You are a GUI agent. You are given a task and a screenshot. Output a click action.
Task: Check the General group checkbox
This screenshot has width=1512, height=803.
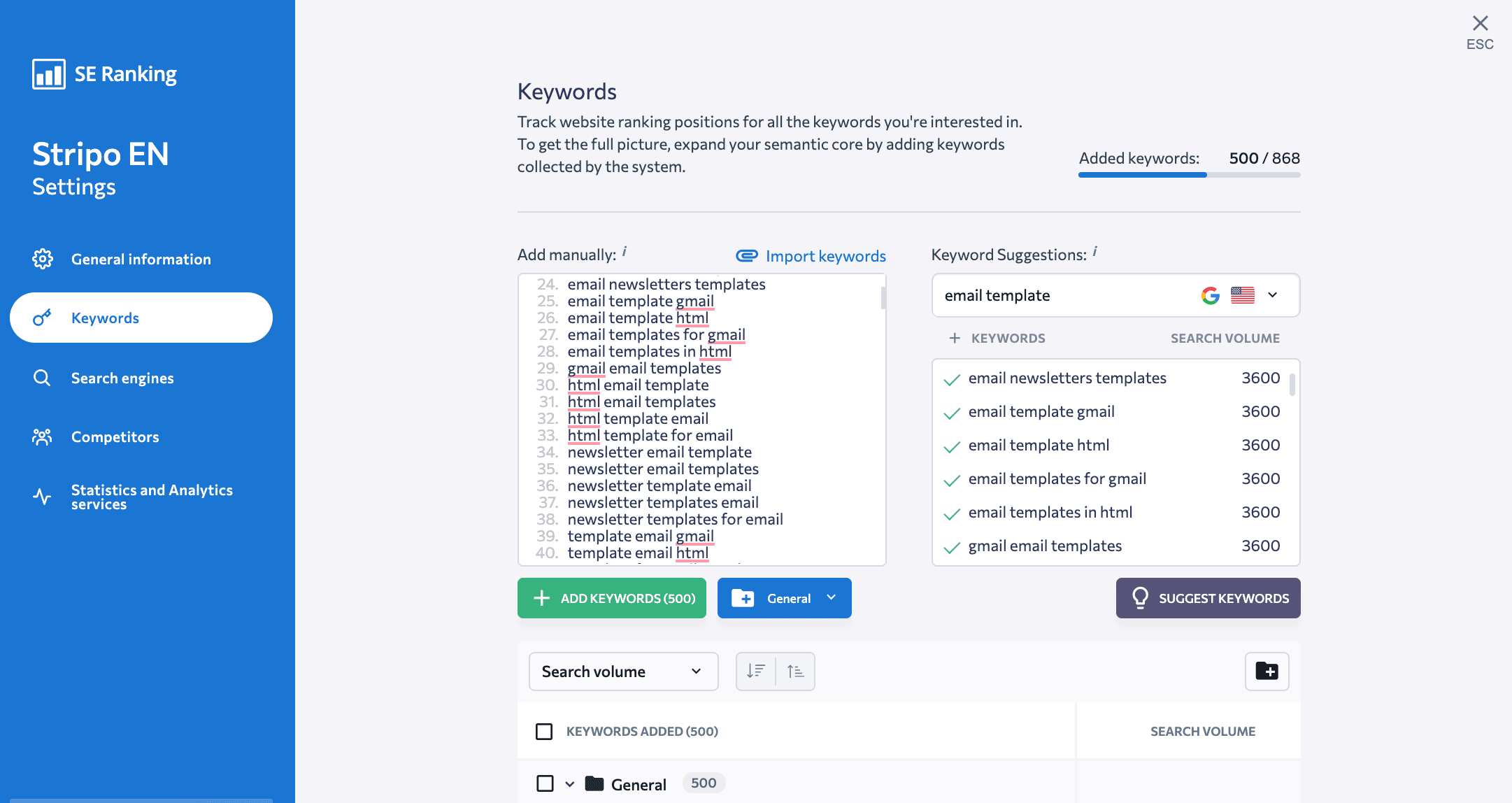[545, 783]
